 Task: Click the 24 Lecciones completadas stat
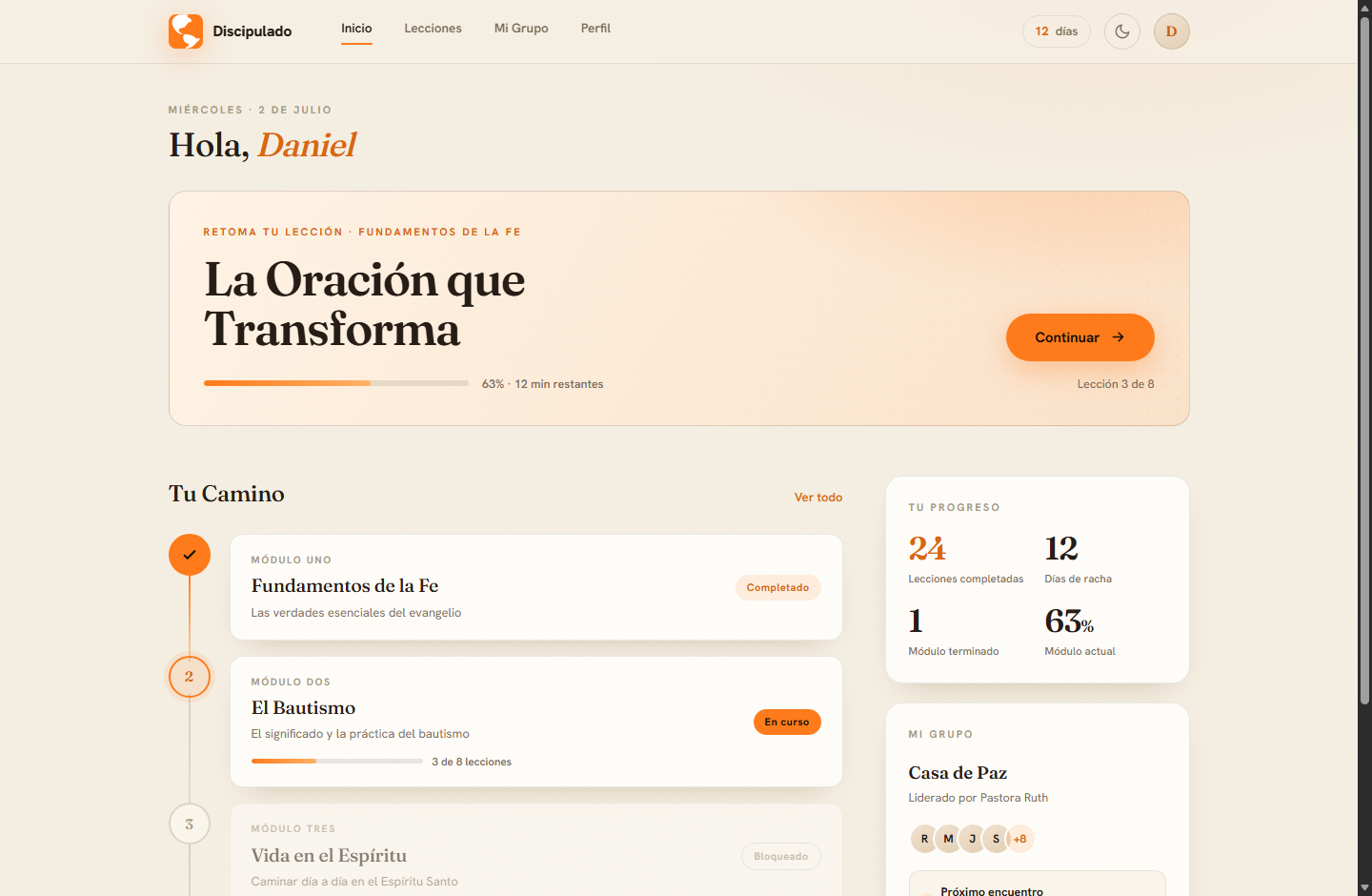[966, 559]
